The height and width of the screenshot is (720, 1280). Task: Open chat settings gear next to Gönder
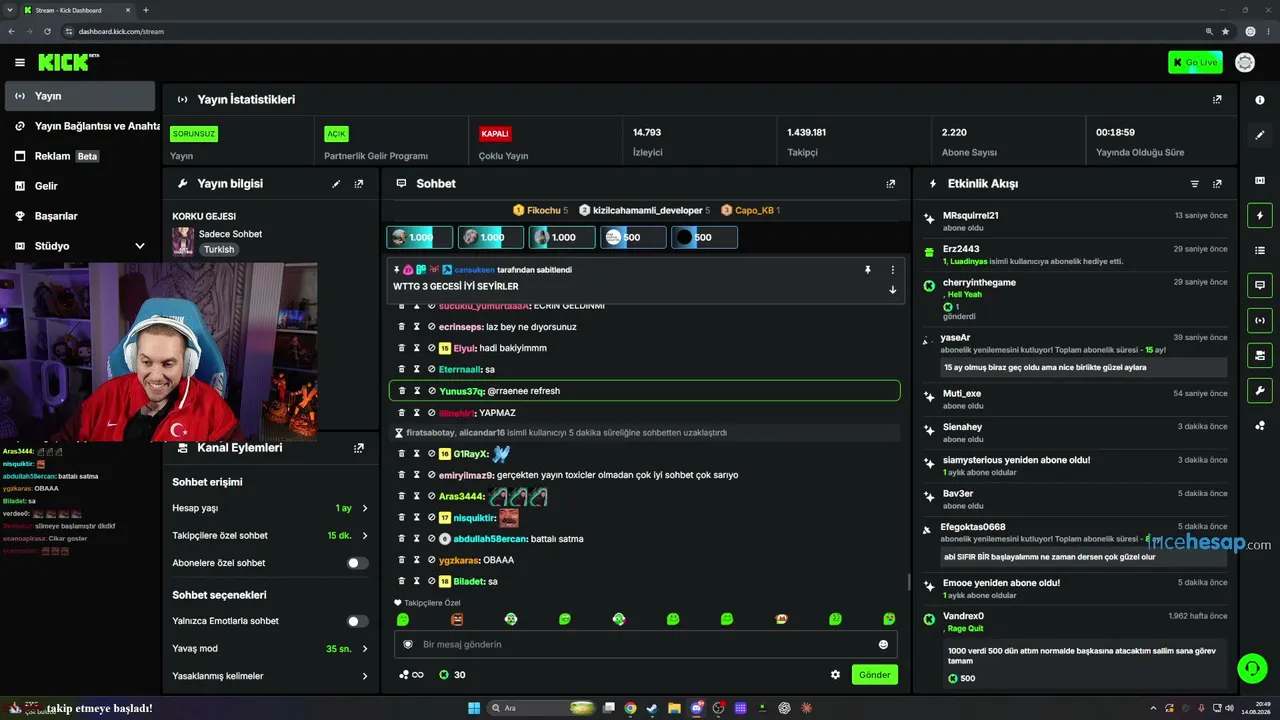[836, 675]
